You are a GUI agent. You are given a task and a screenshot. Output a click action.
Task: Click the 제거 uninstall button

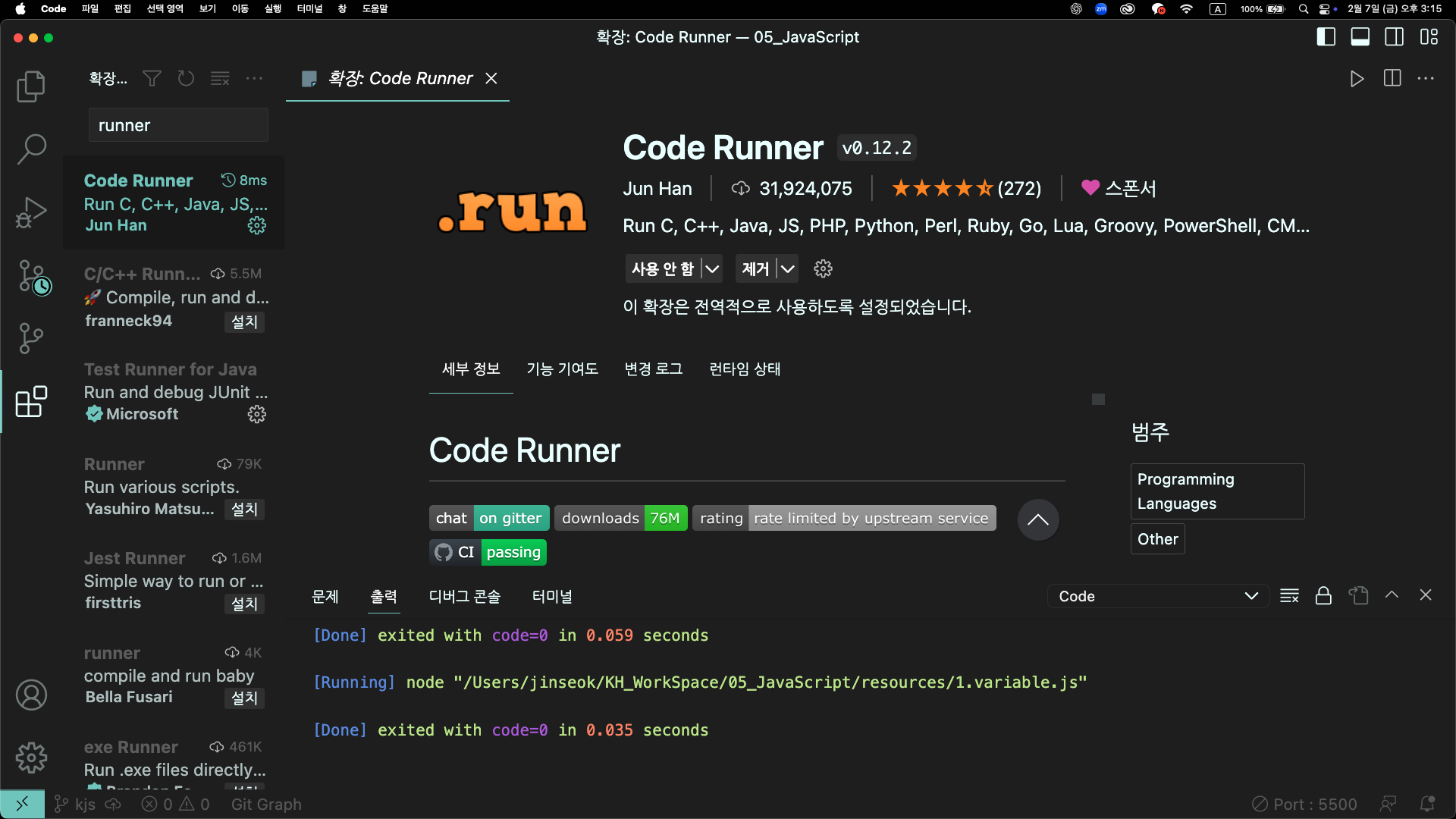tap(755, 268)
